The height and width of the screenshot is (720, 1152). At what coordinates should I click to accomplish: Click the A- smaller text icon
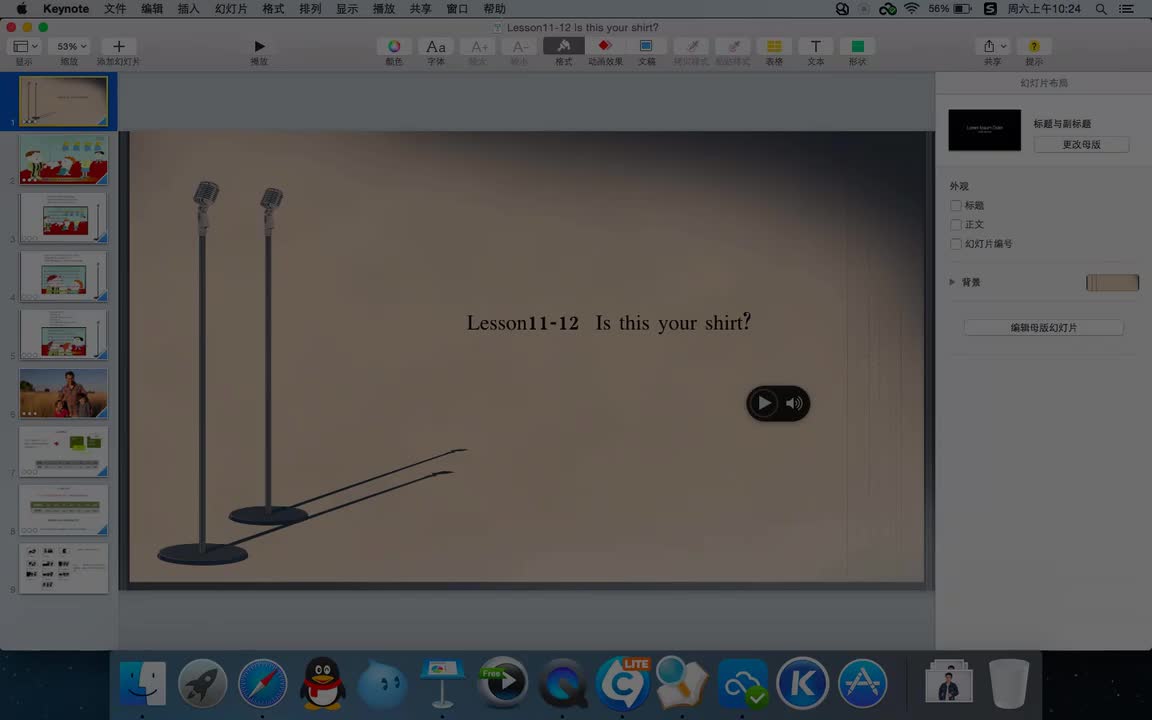[519, 46]
